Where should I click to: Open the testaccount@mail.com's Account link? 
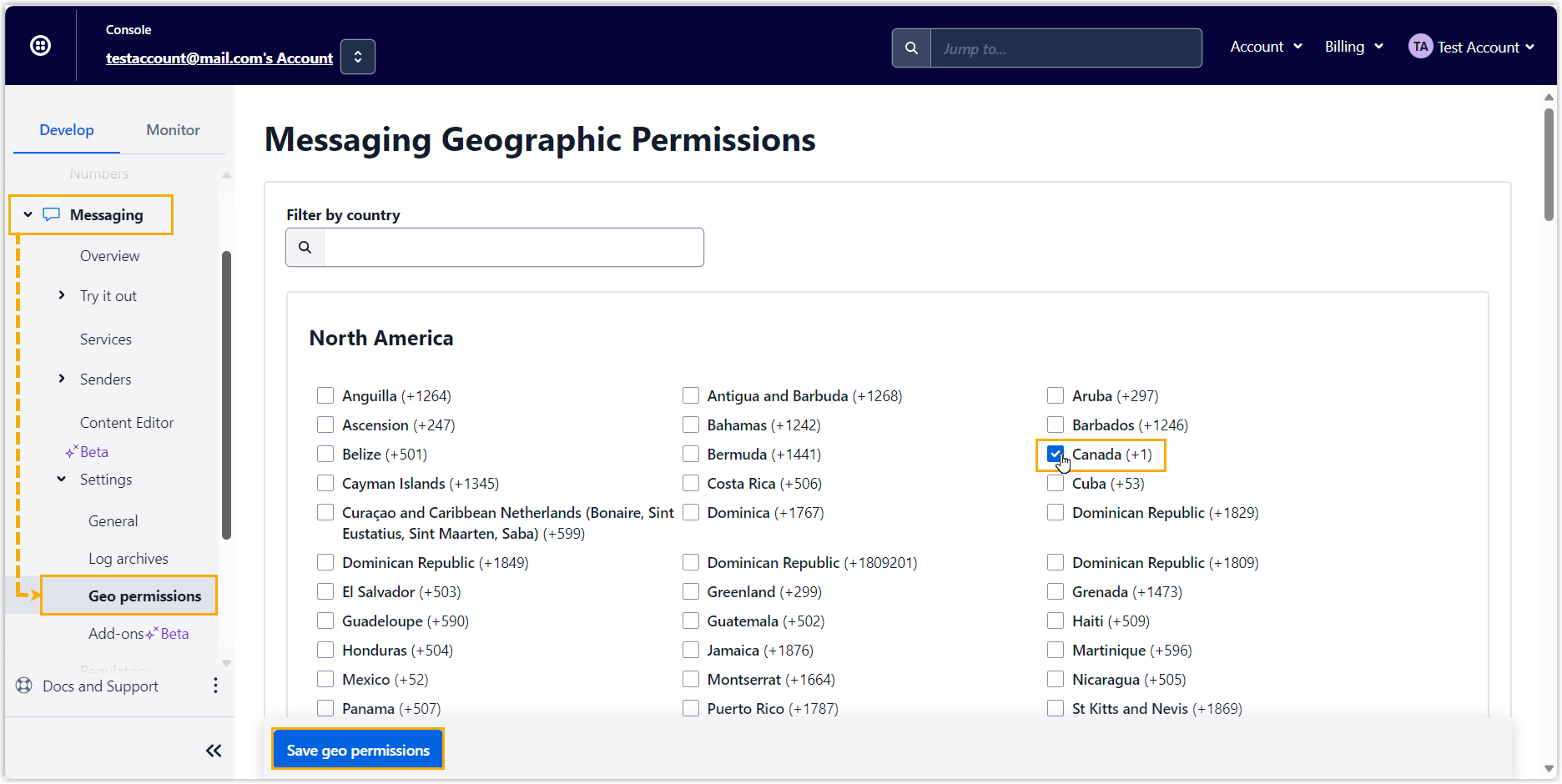point(219,58)
